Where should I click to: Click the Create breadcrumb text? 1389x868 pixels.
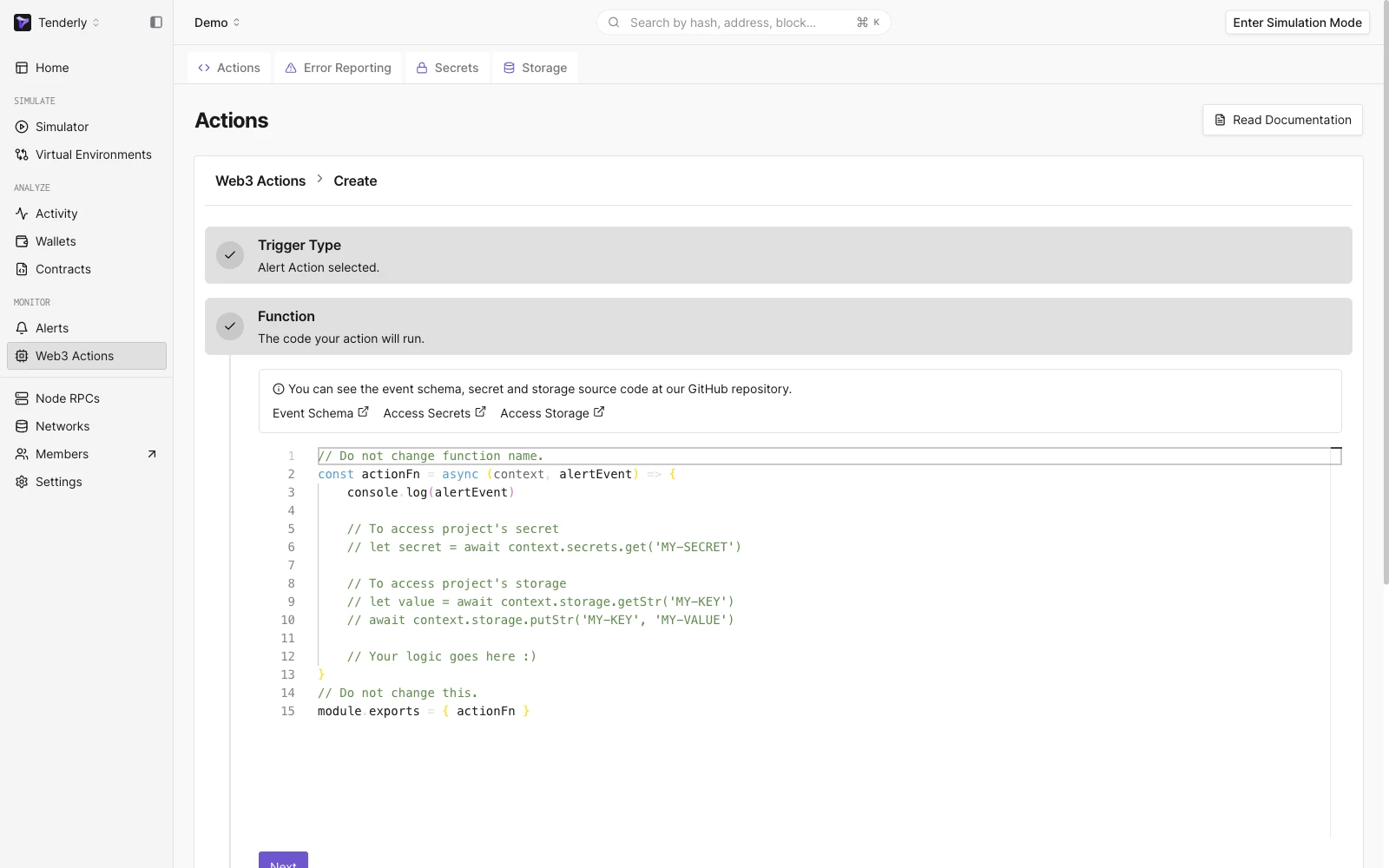click(355, 181)
